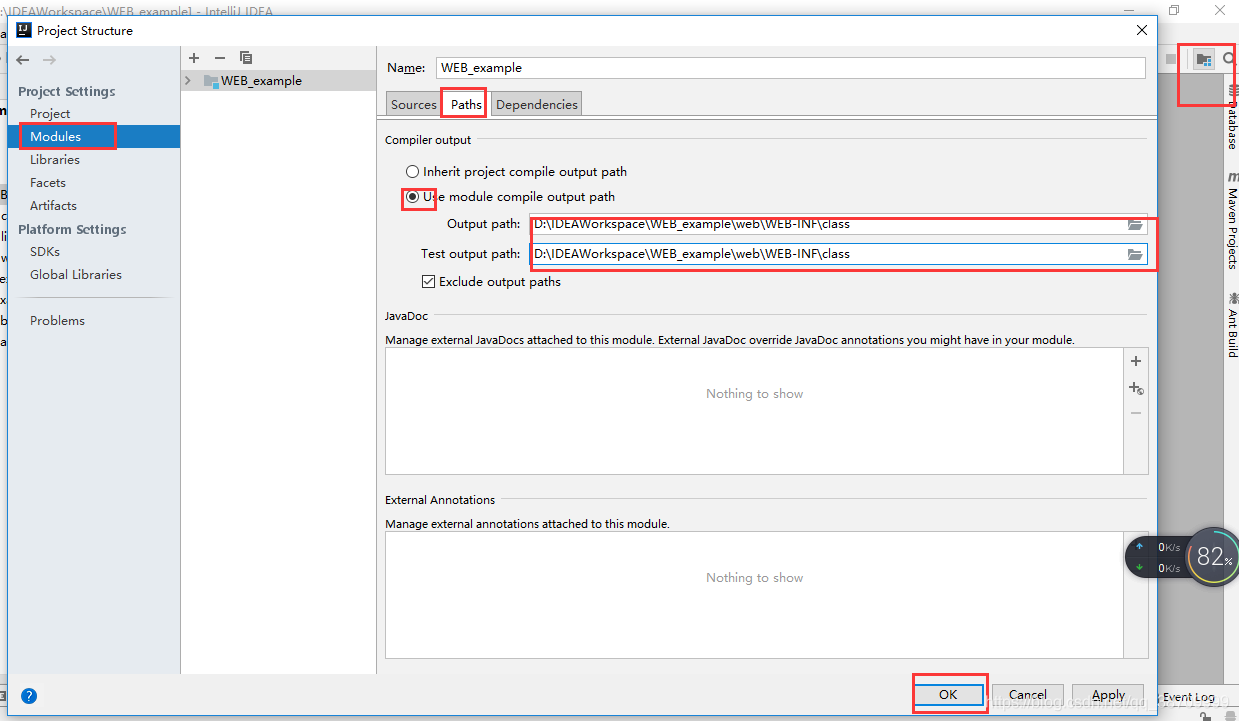Click the back navigation arrow
Image resolution: width=1239 pixels, height=721 pixels.
(x=23, y=60)
